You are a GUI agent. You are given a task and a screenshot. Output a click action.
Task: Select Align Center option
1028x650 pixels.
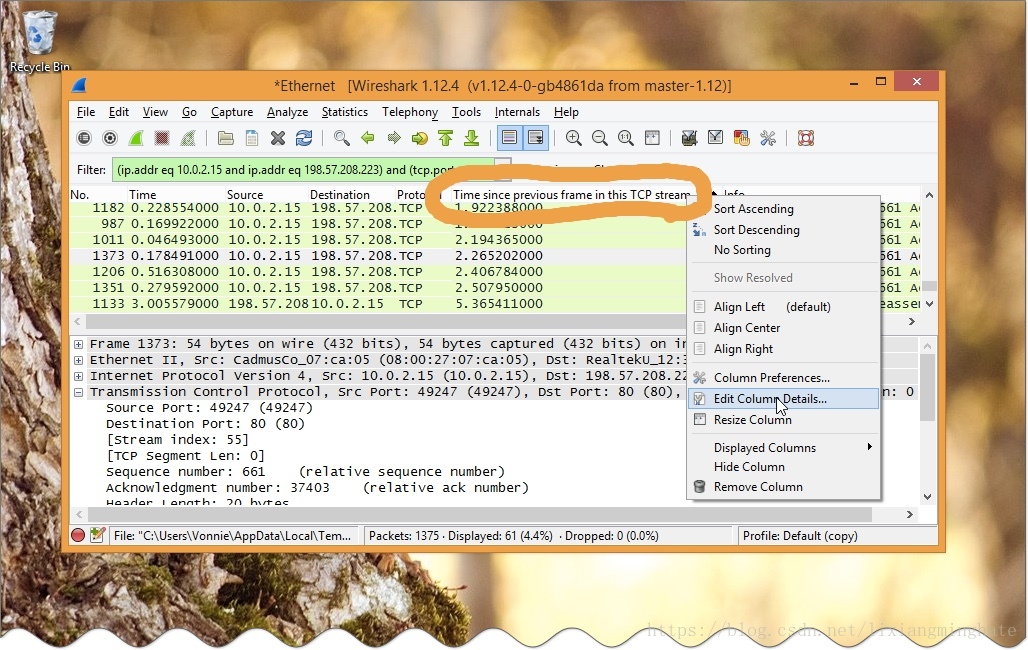pos(783,328)
